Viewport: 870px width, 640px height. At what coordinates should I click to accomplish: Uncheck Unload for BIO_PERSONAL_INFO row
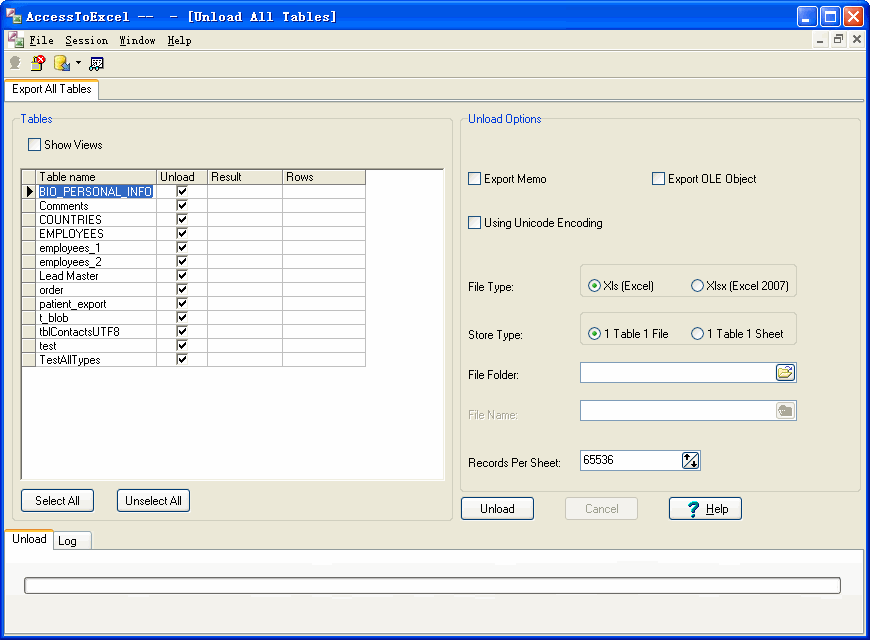pyautogui.click(x=181, y=192)
